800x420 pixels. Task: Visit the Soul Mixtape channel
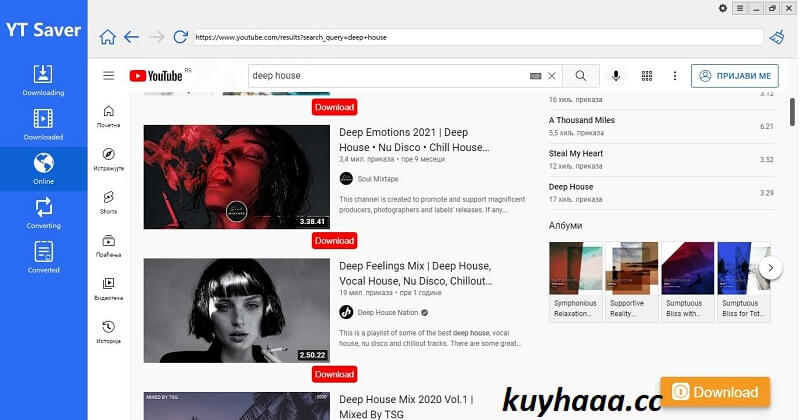pos(378,179)
